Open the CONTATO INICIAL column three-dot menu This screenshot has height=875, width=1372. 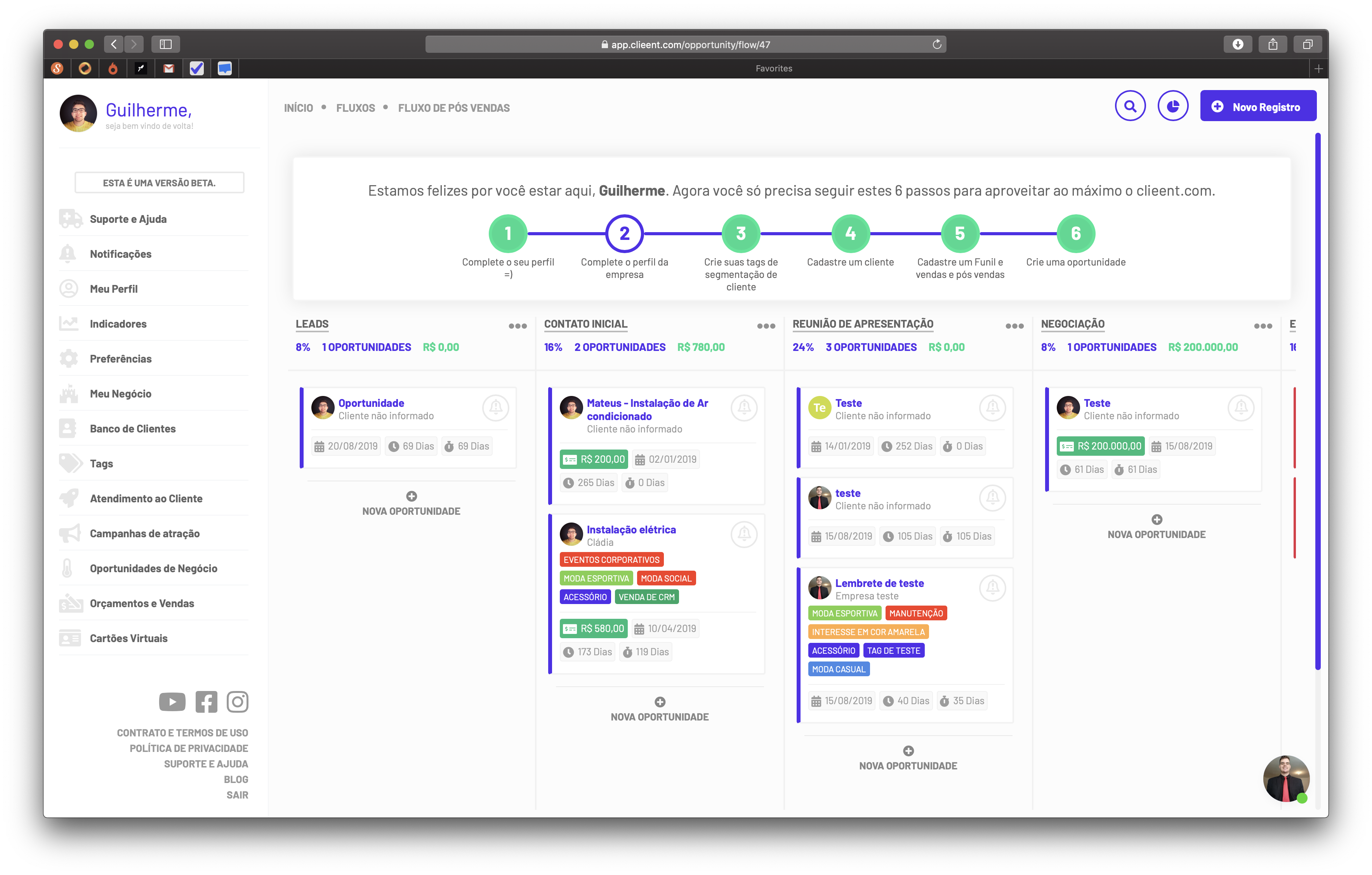pos(766,326)
